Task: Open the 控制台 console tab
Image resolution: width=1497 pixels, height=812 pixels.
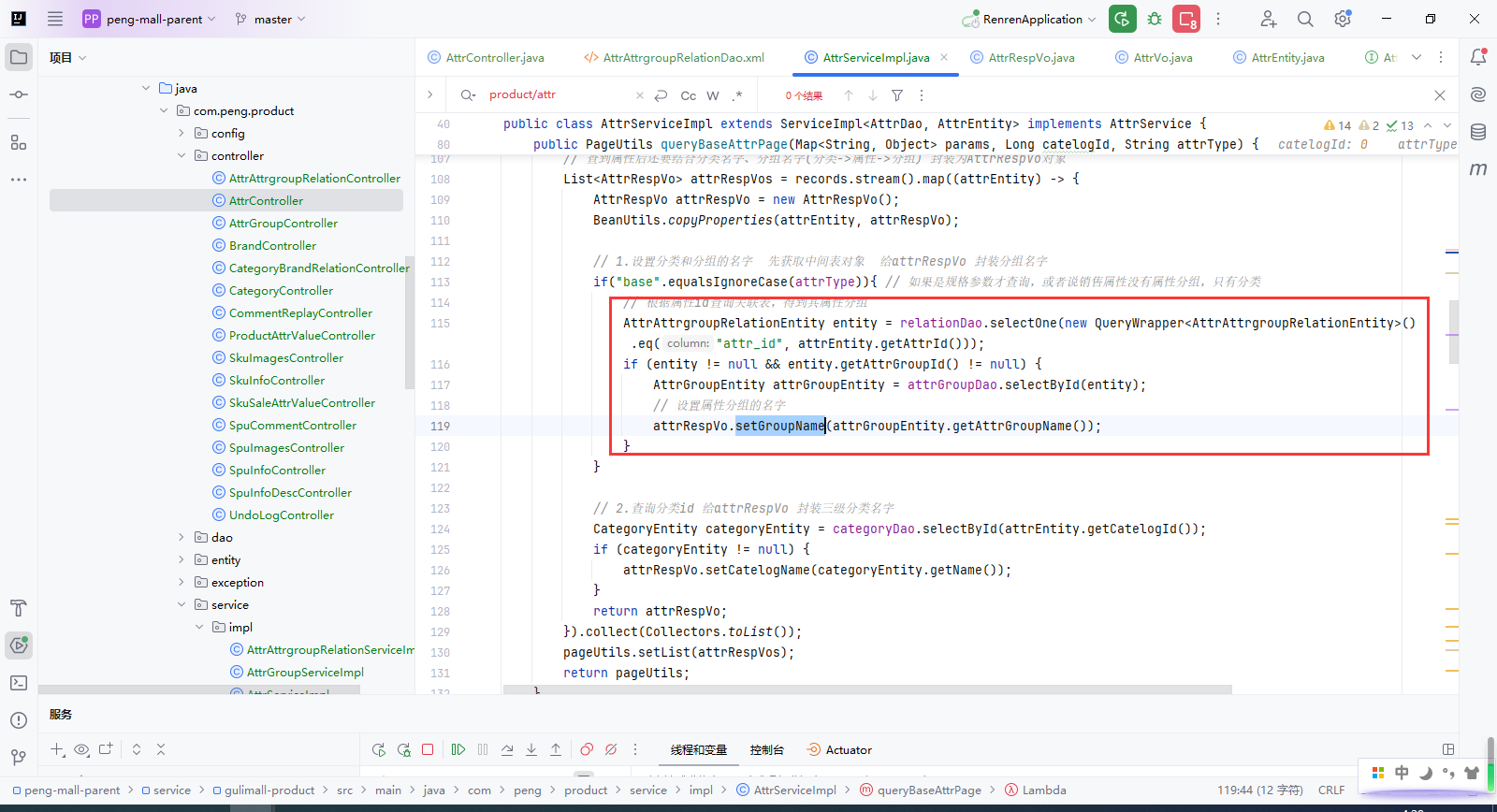Action: (767, 750)
